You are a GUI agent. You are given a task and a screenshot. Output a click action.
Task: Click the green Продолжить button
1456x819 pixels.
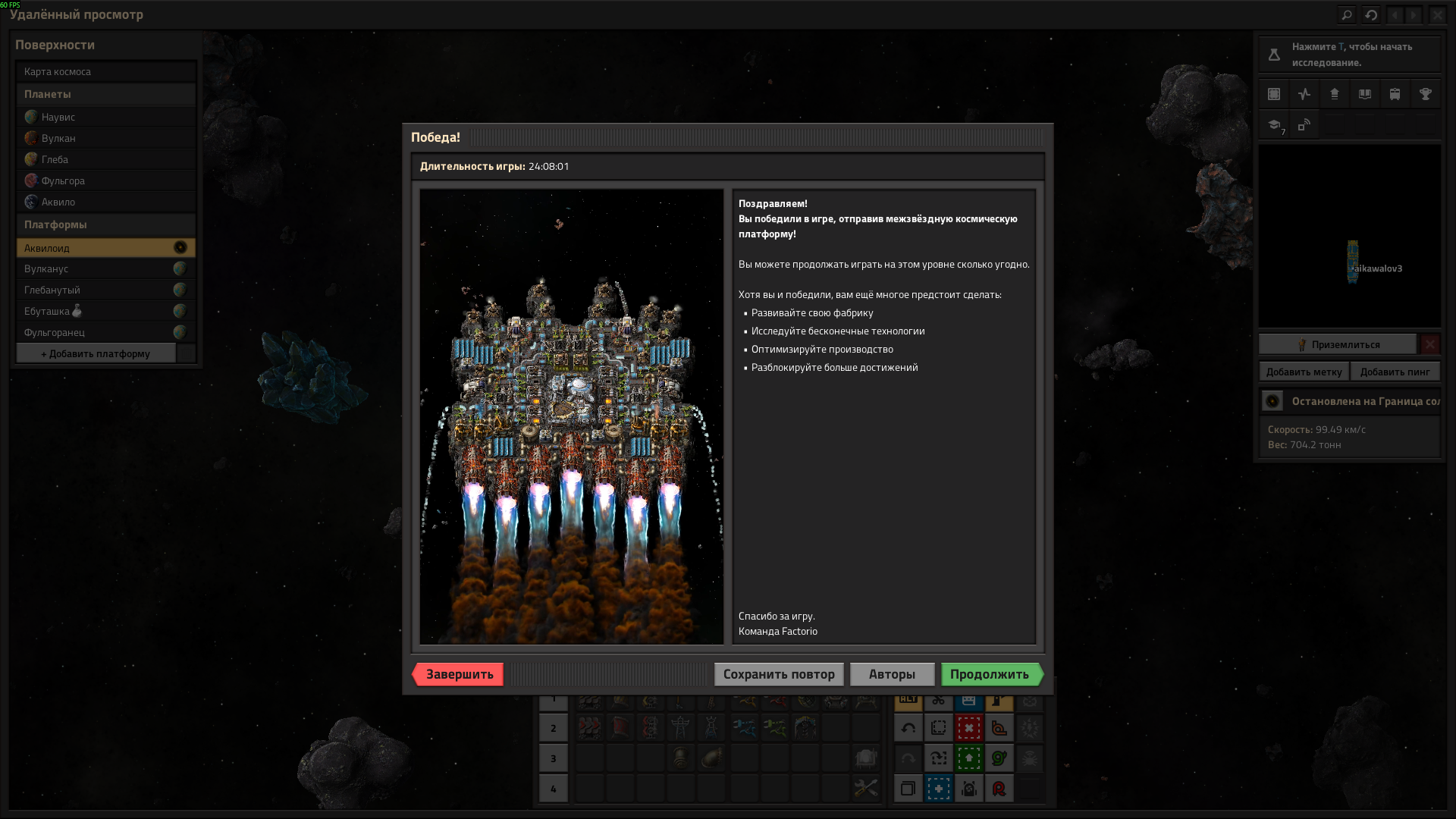tap(990, 674)
